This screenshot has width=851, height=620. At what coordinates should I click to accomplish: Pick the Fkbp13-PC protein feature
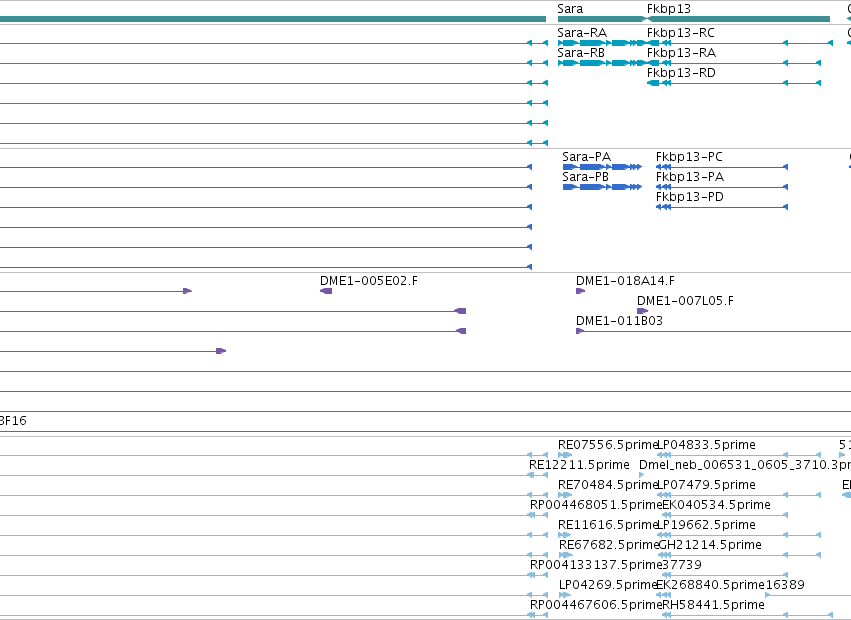[689, 157]
